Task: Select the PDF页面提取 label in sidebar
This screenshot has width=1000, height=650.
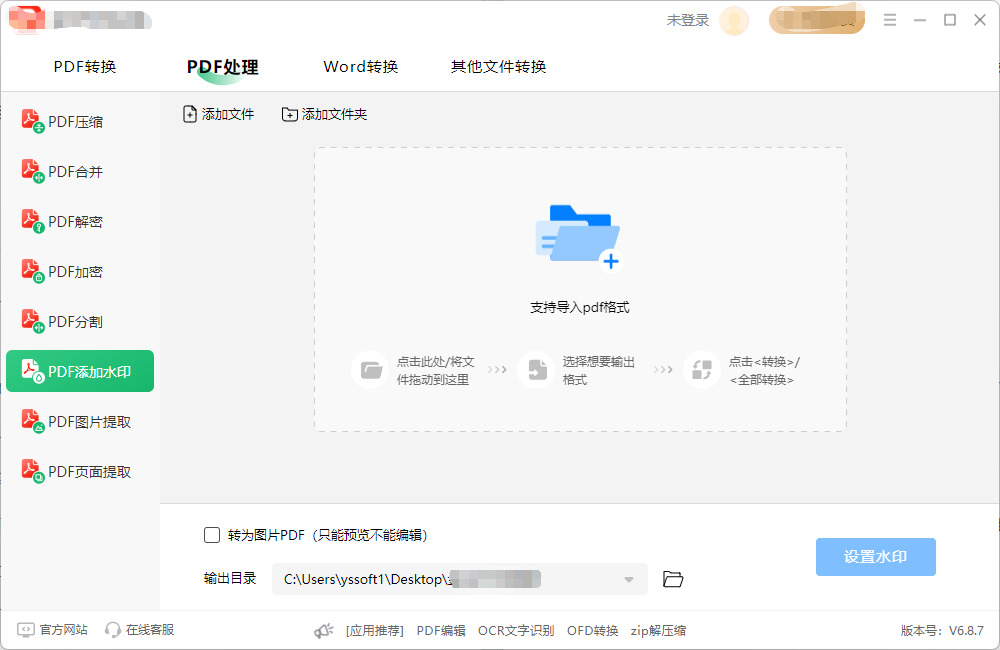Action: pos(89,472)
